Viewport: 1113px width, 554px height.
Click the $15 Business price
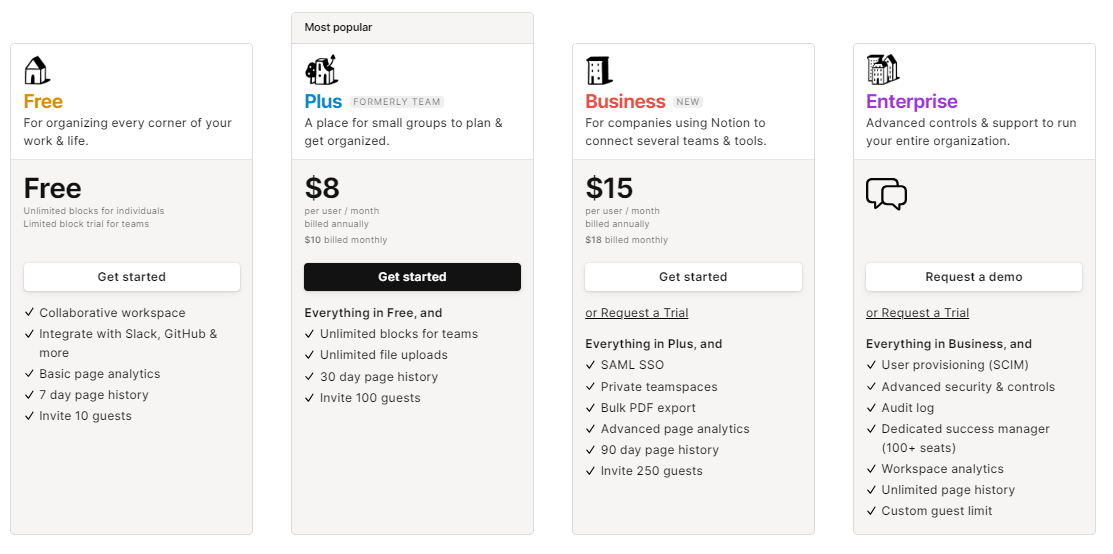pyautogui.click(x=609, y=188)
